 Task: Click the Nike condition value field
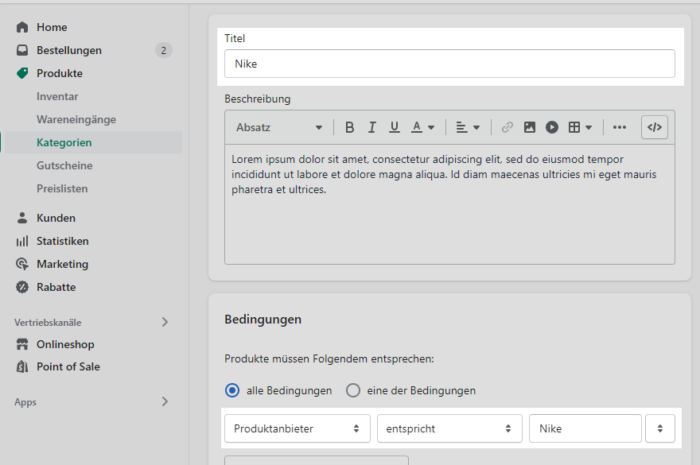pos(585,428)
